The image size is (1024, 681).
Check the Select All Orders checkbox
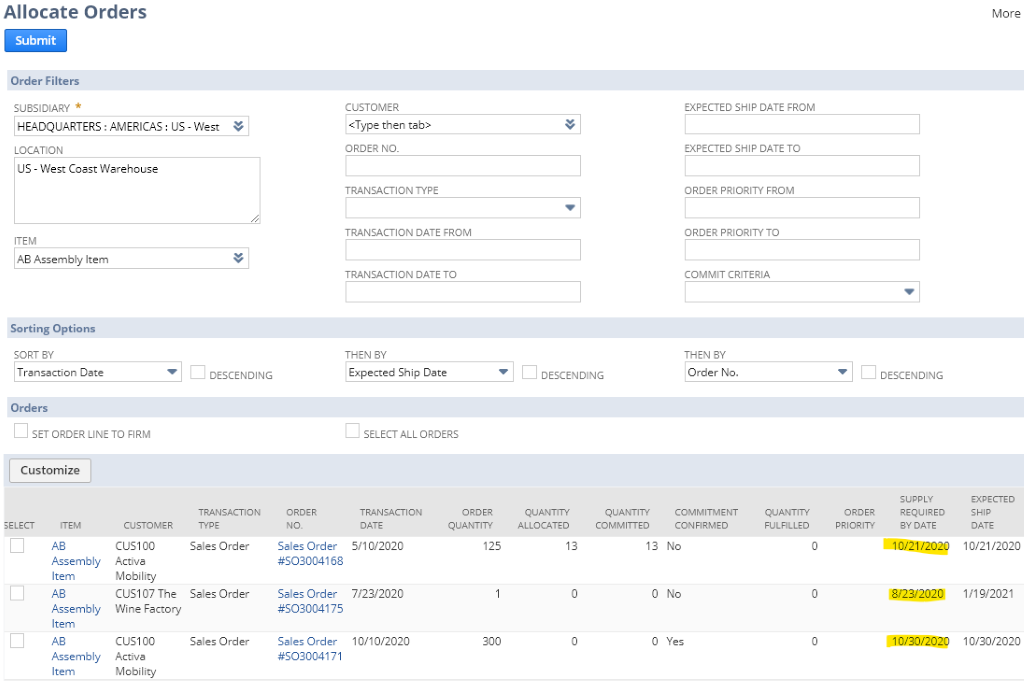(352, 431)
